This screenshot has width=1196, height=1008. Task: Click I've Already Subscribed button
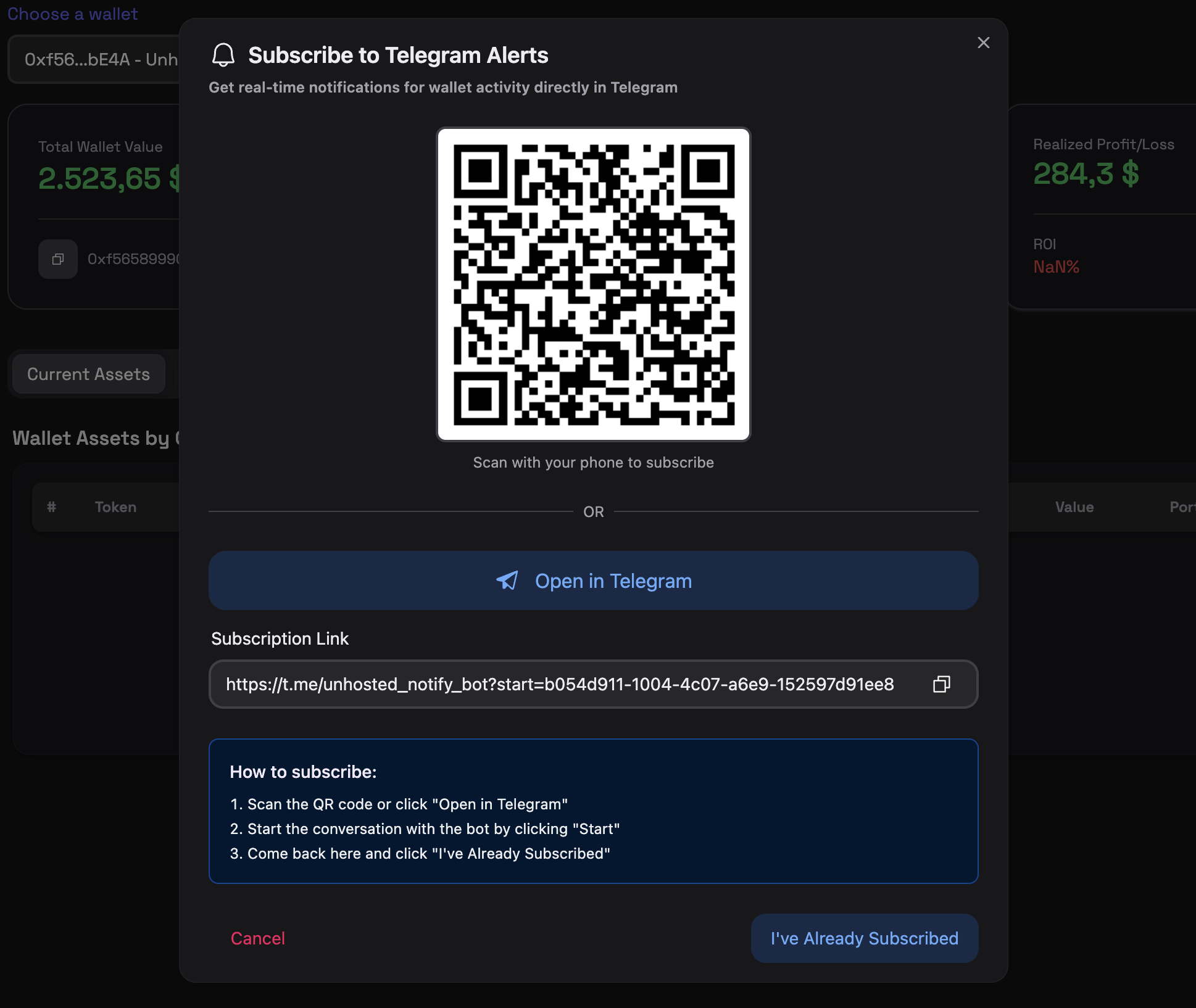coord(864,938)
